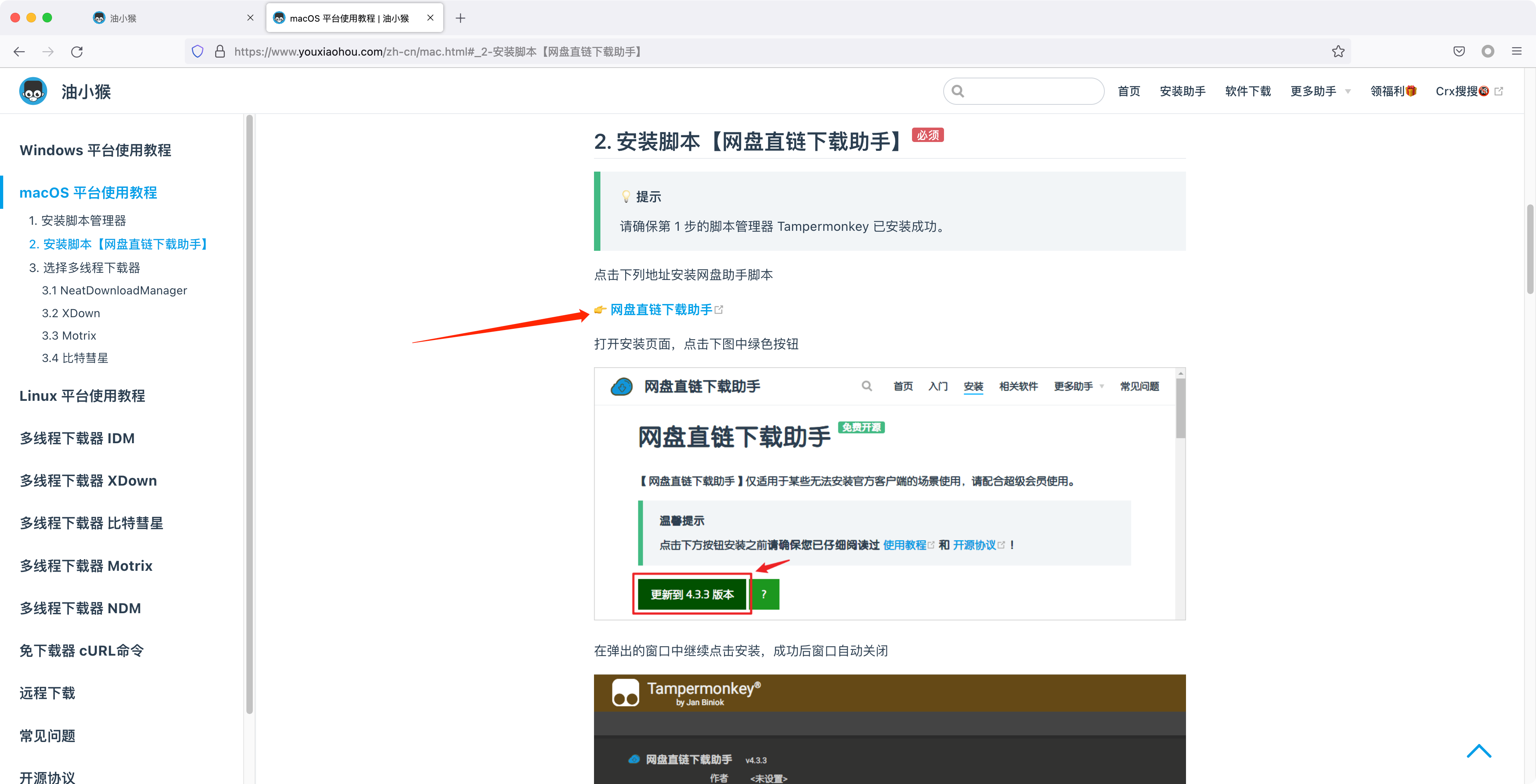Open 免下载器 cURL命令 in sidebar
The height and width of the screenshot is (784, 1536).
click(82, 650)
